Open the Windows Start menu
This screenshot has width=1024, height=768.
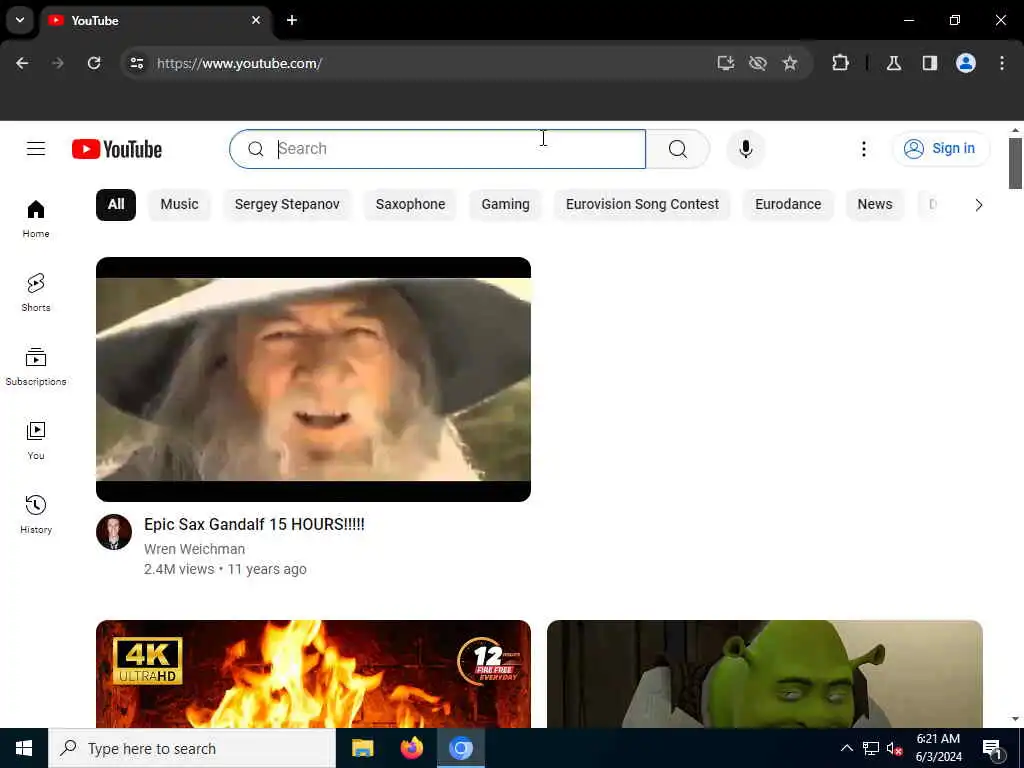click(24, 748)
